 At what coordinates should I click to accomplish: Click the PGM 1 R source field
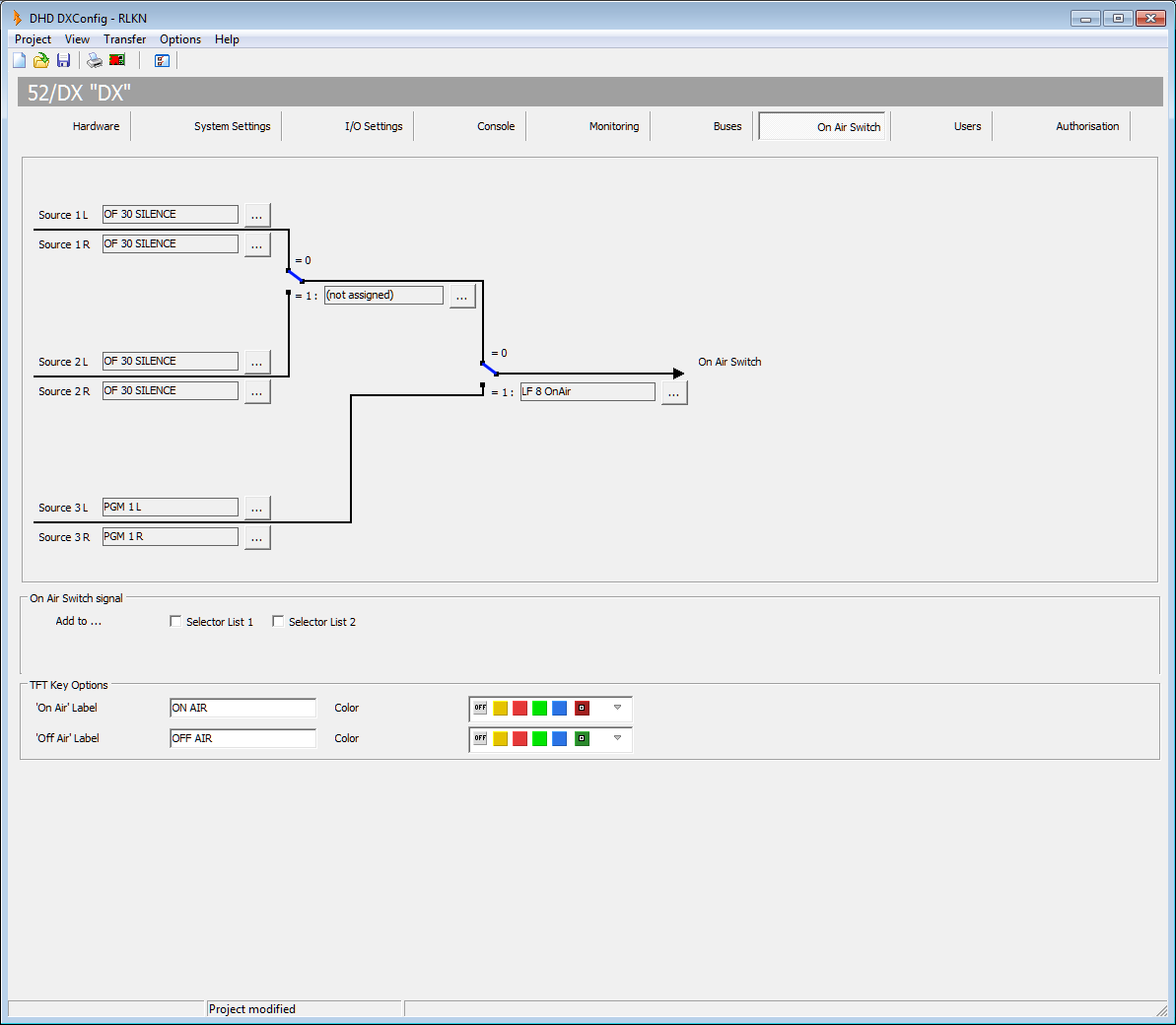(x=171, y=537)
